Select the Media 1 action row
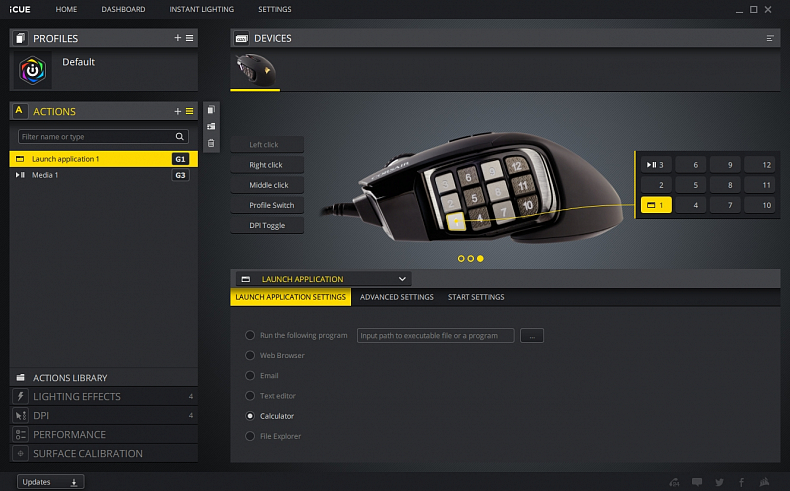 click(x=103, y=175)
